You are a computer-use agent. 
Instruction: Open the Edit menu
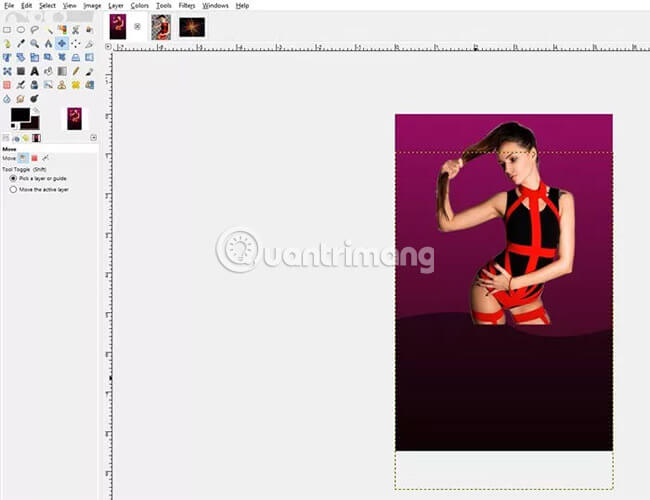tap(26, 5)
